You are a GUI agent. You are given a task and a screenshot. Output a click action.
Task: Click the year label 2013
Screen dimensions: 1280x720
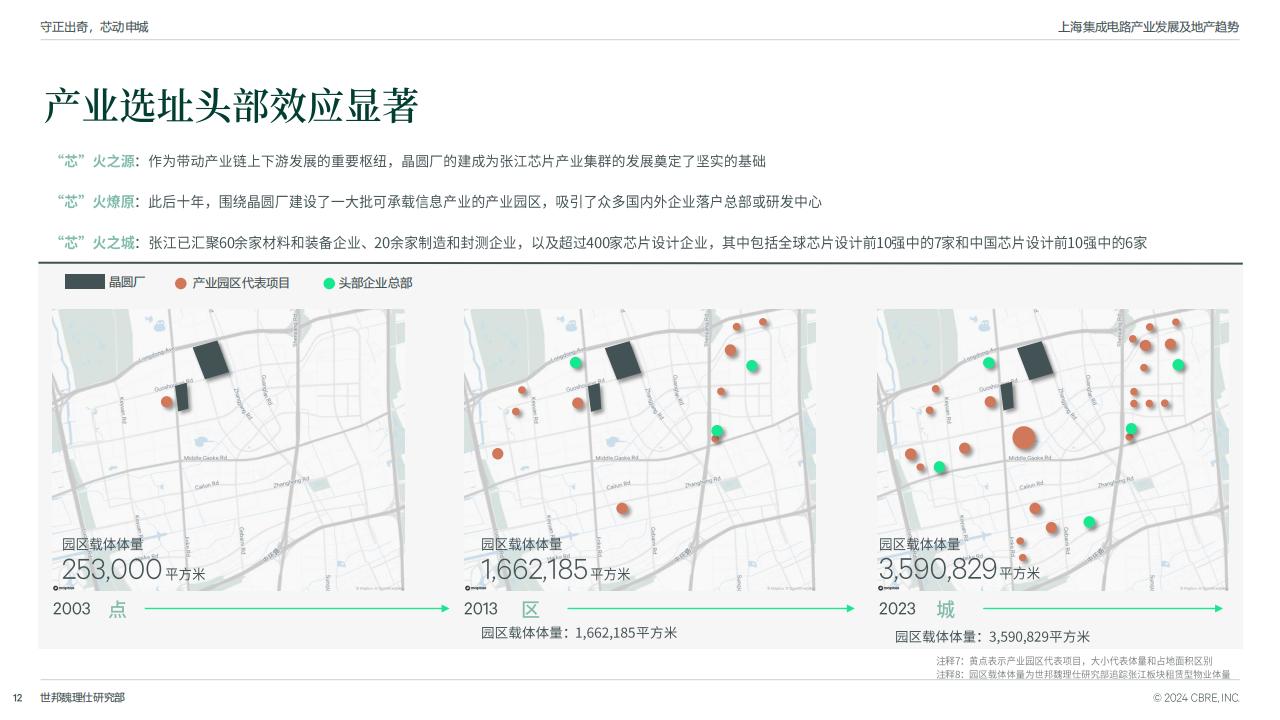click(x=483, y=609)
